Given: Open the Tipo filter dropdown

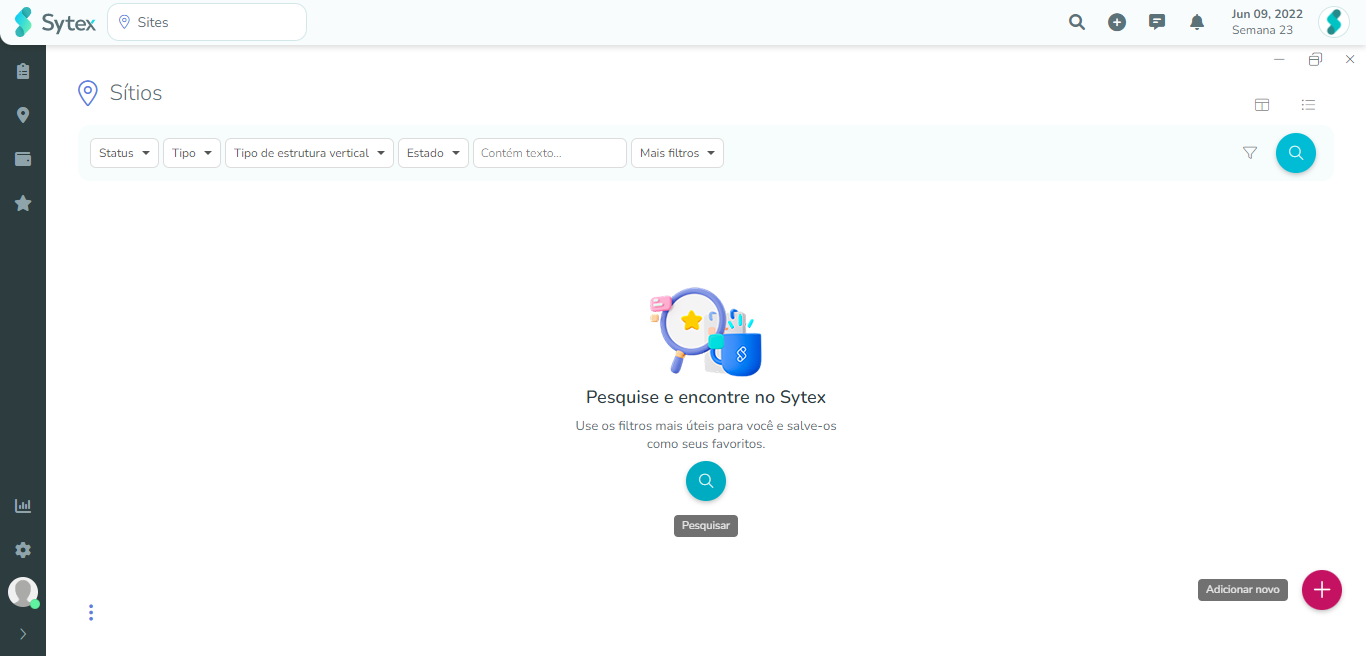Looking at the screenshot, I should (192, 153).
